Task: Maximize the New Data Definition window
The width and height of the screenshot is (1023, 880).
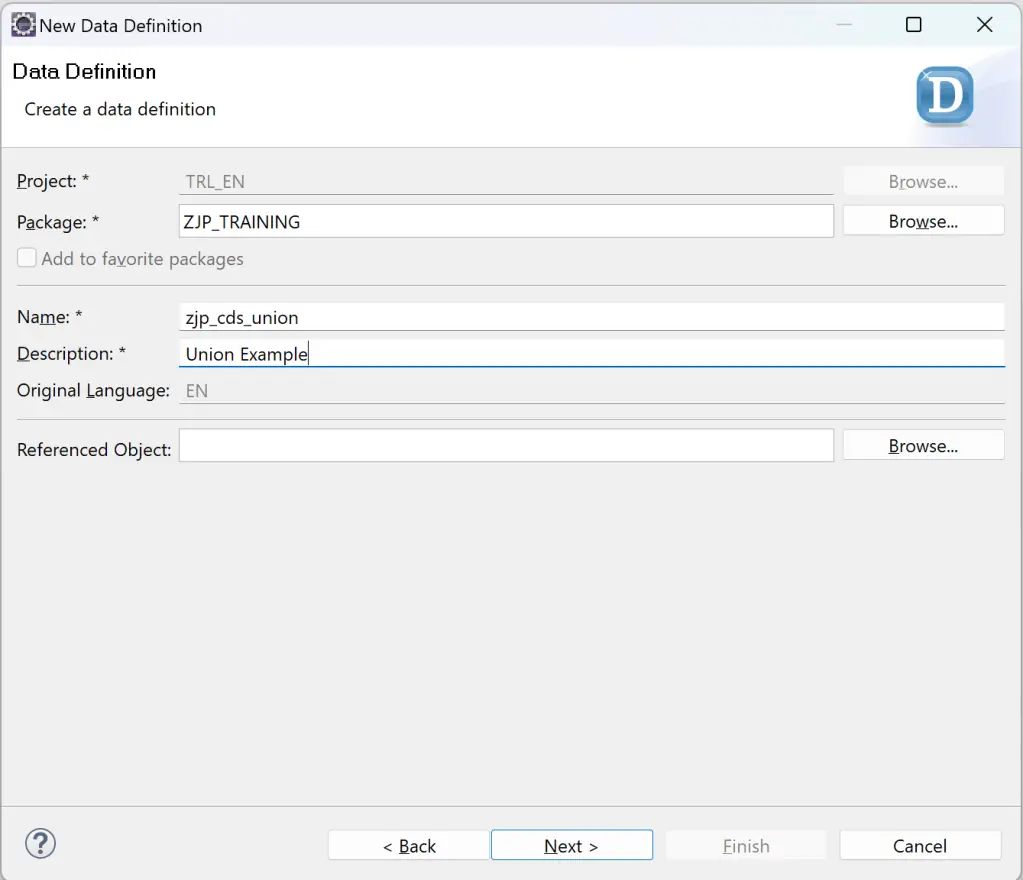Action: (x=913, y=25)
